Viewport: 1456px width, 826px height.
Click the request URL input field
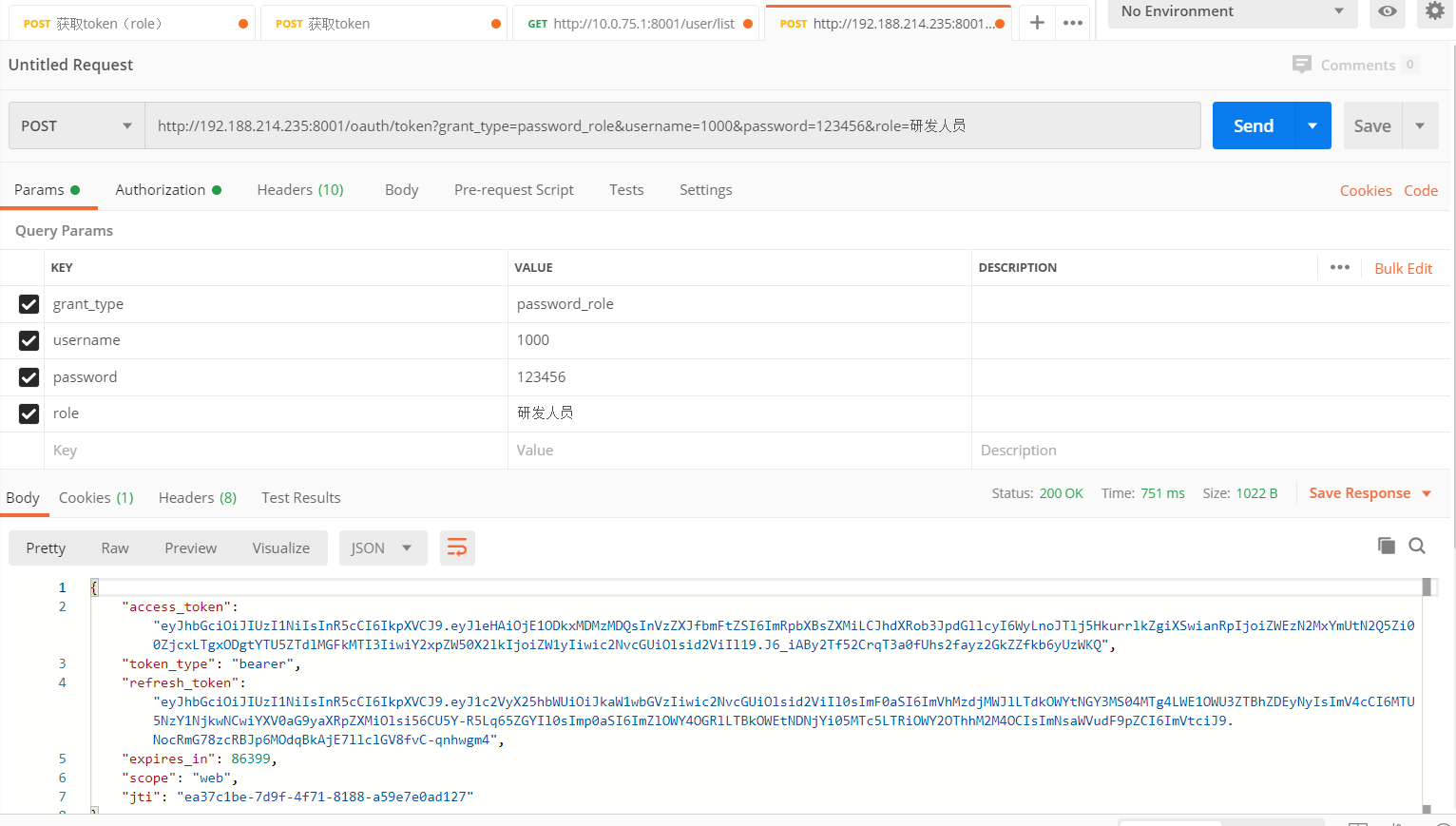pos(673,125)
